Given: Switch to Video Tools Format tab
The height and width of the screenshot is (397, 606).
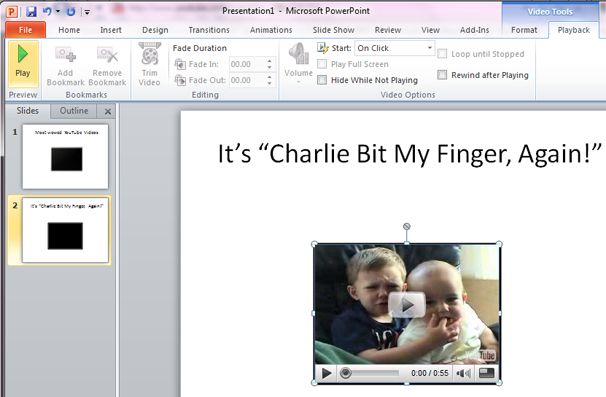Looking at the screenshot, I should pos(524,30).
